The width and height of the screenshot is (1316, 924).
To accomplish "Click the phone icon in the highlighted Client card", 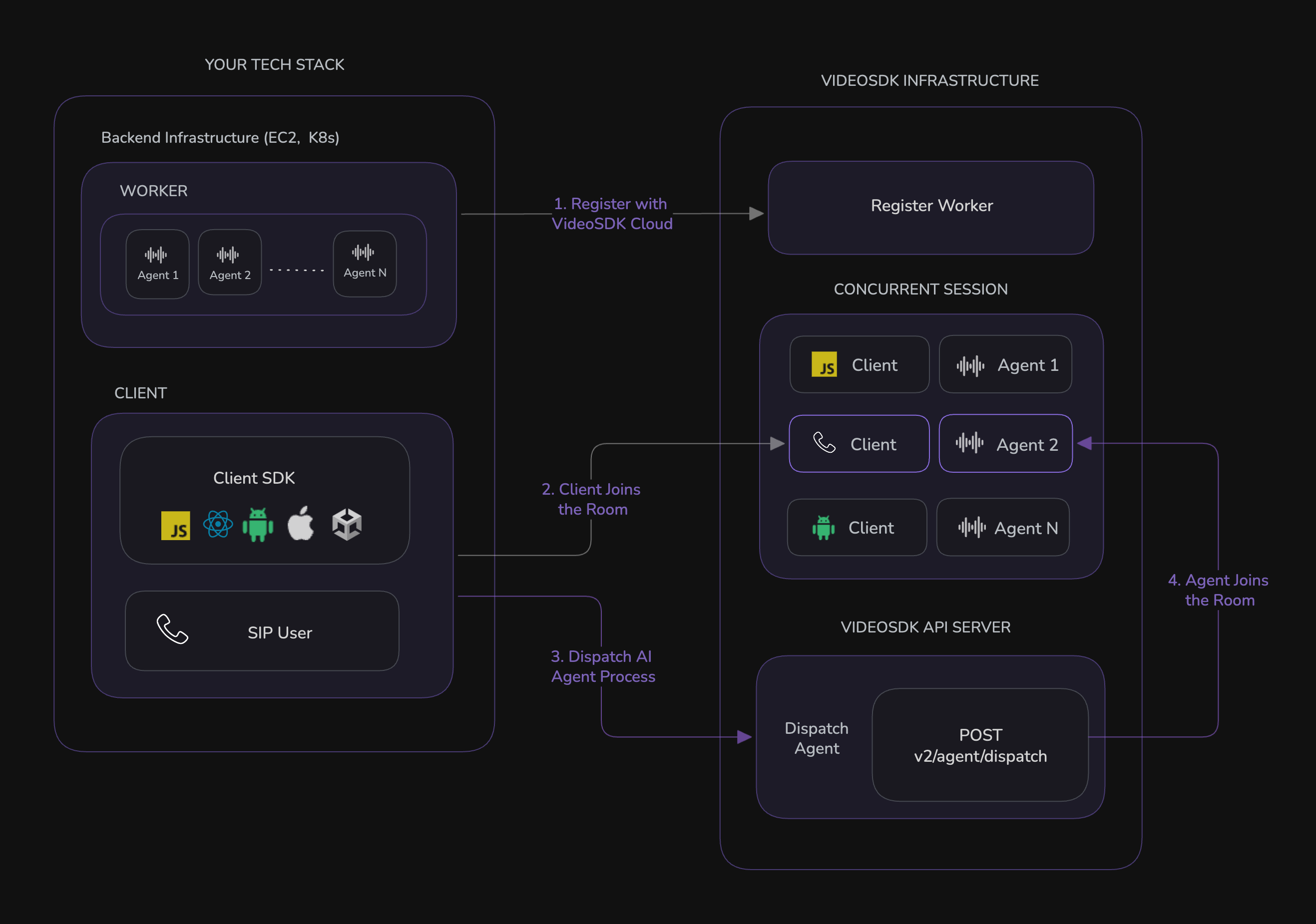I will point(824,442).
